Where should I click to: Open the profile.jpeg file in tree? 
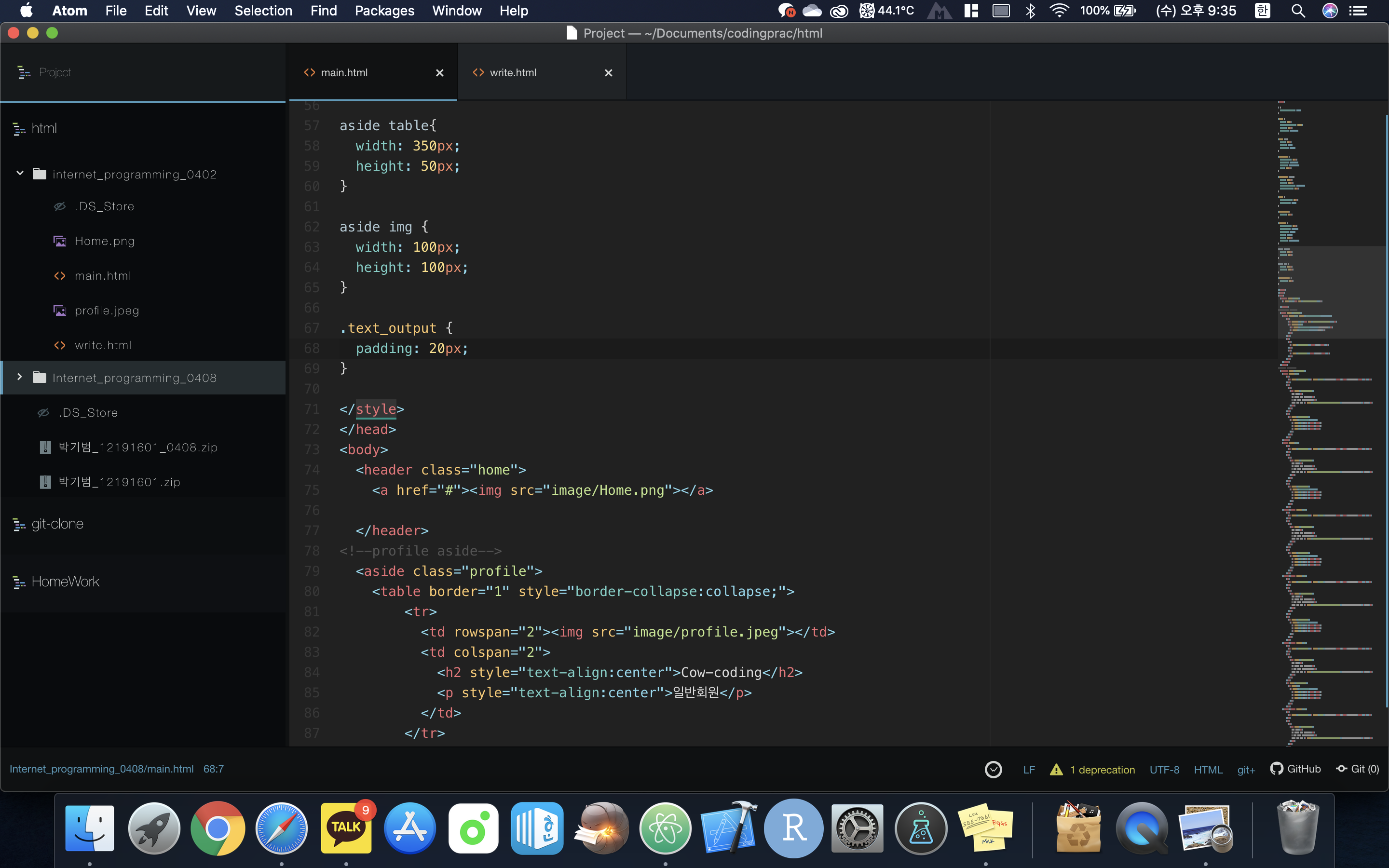tap(107, 311)
